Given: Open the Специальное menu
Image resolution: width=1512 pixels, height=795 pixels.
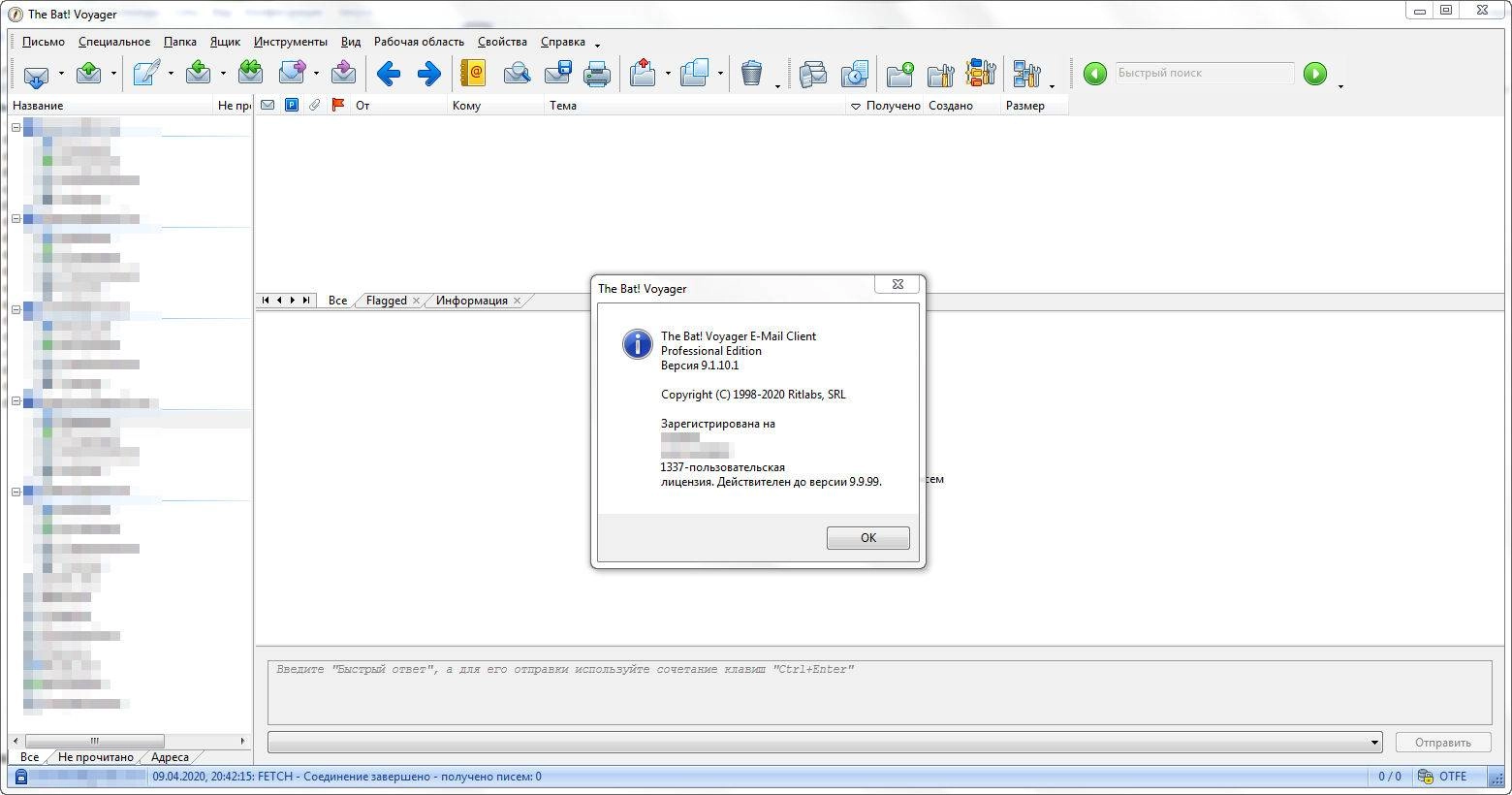Looking at the screenshot, I should point(114,42).
